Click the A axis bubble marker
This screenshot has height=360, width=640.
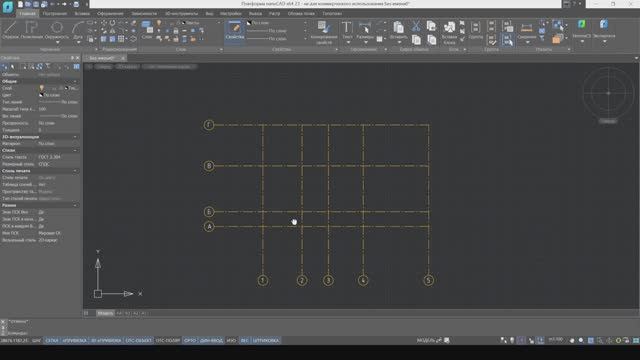[209, 227]
